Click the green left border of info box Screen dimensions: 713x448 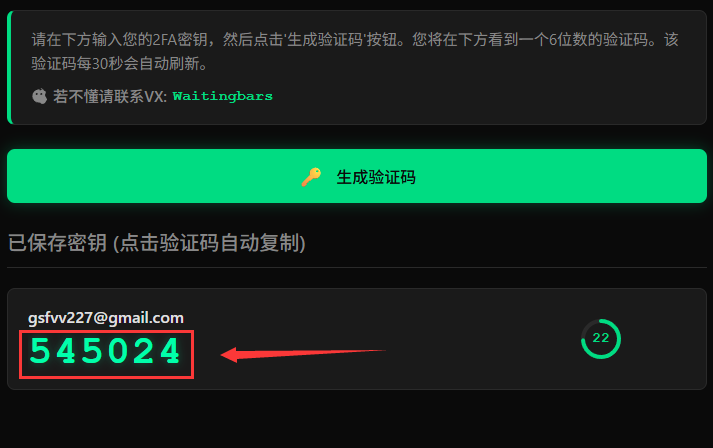click(x=10, y=67)
